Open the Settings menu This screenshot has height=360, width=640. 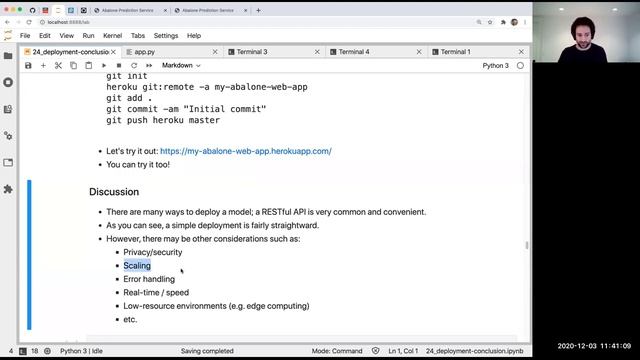click(166, 36)
